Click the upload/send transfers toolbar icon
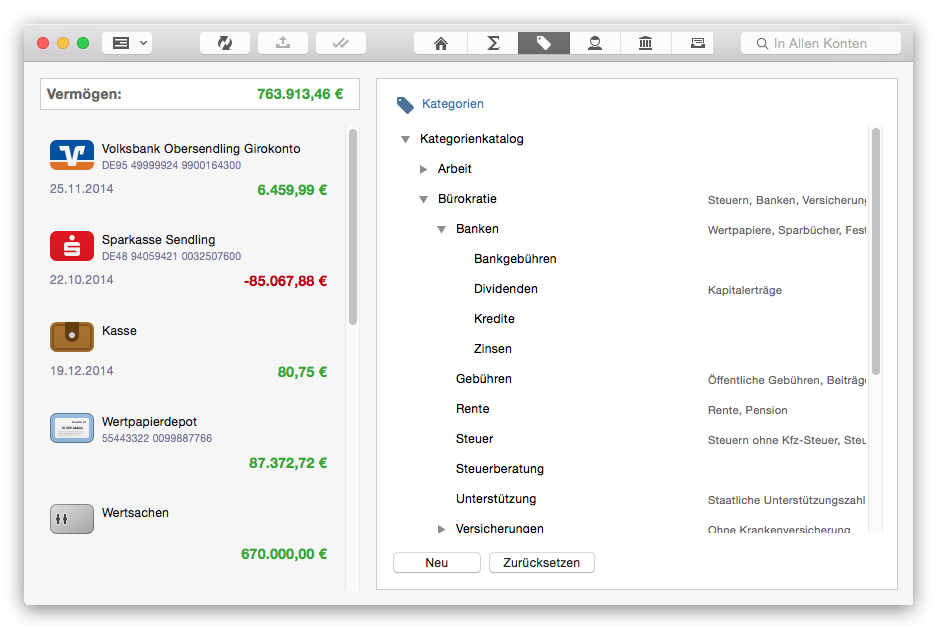937x629 pixels. [x=283, y=43]
